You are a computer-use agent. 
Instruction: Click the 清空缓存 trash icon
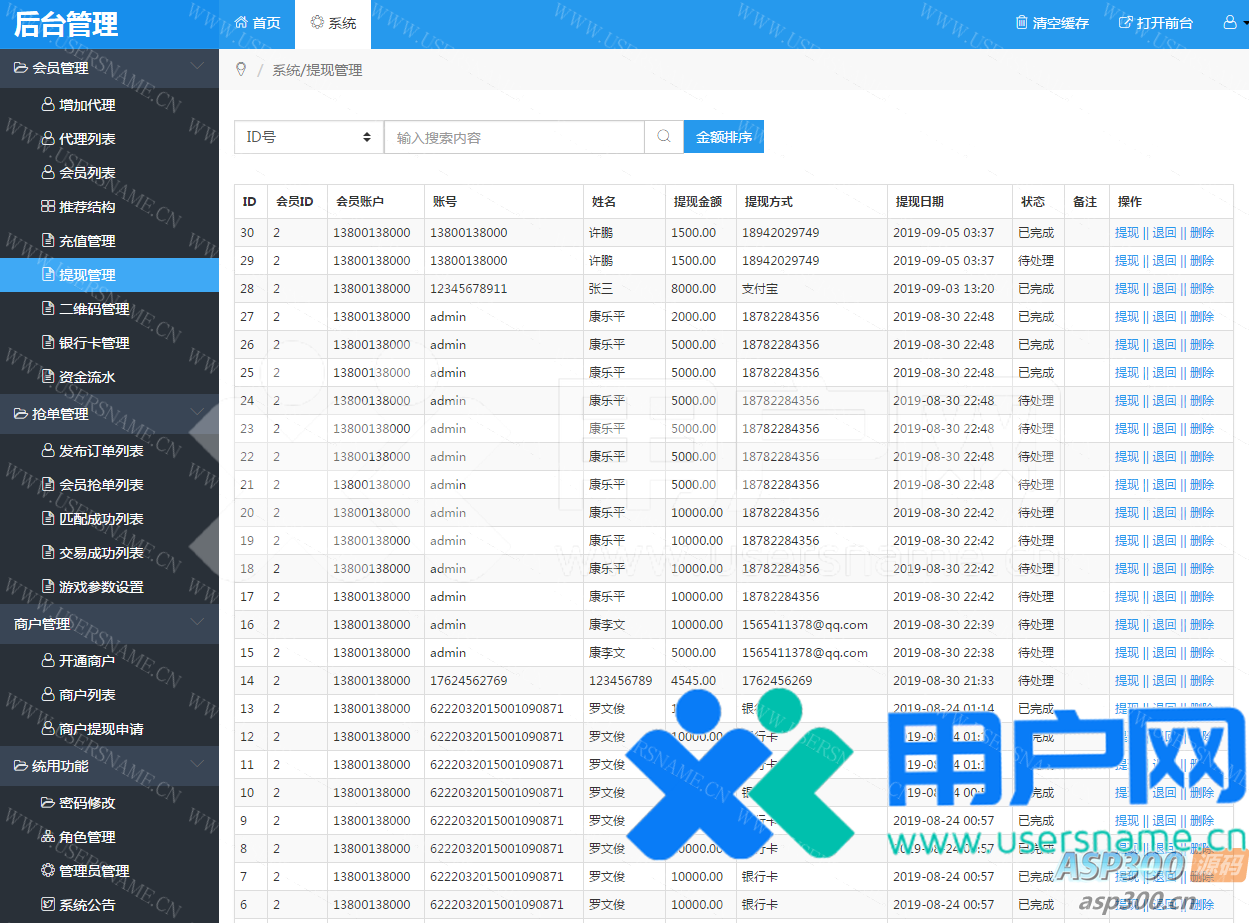coord(1021,23)
